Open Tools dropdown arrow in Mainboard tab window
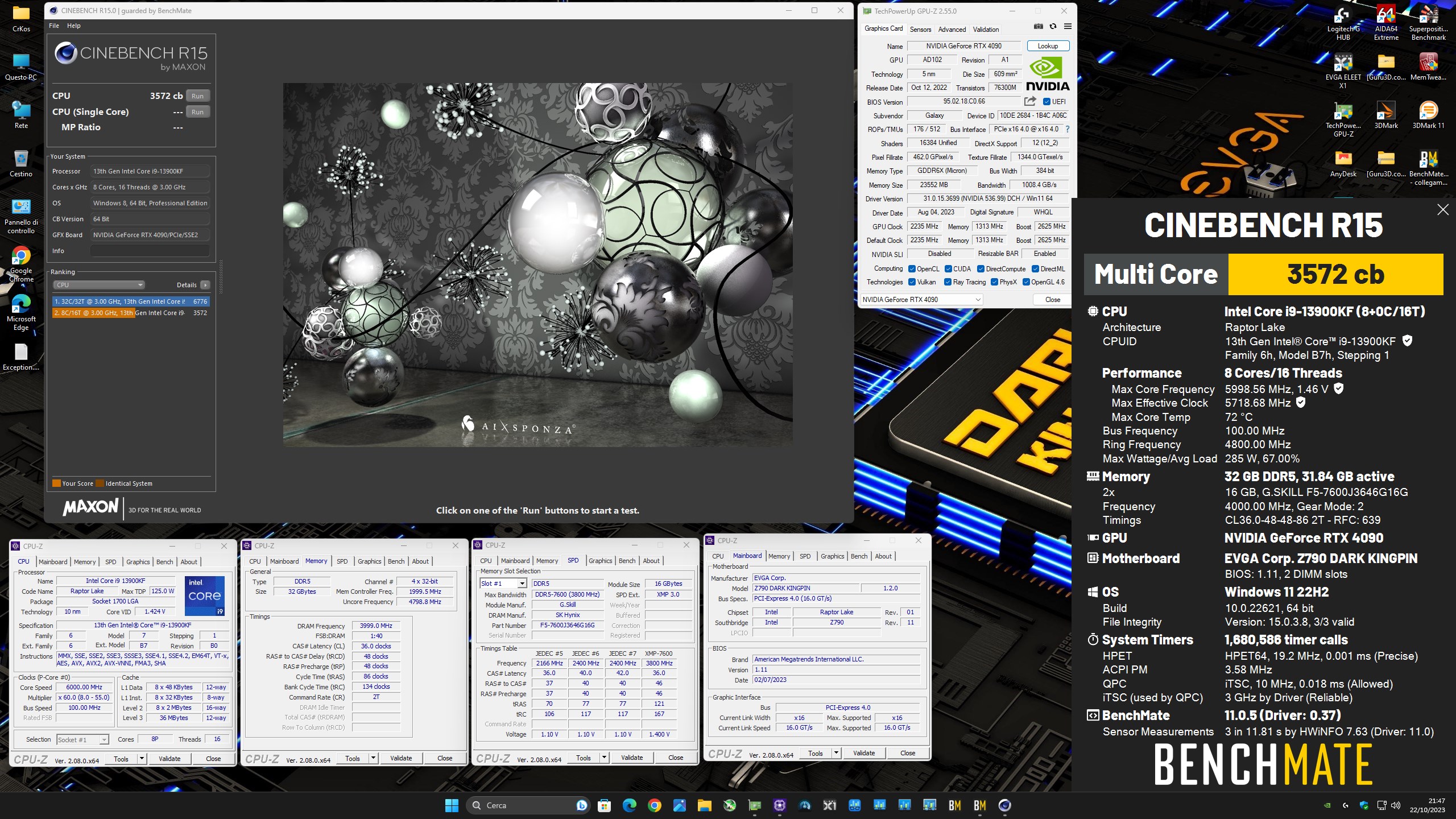This screenshot has width=1456, height=819. coord(836,753)
